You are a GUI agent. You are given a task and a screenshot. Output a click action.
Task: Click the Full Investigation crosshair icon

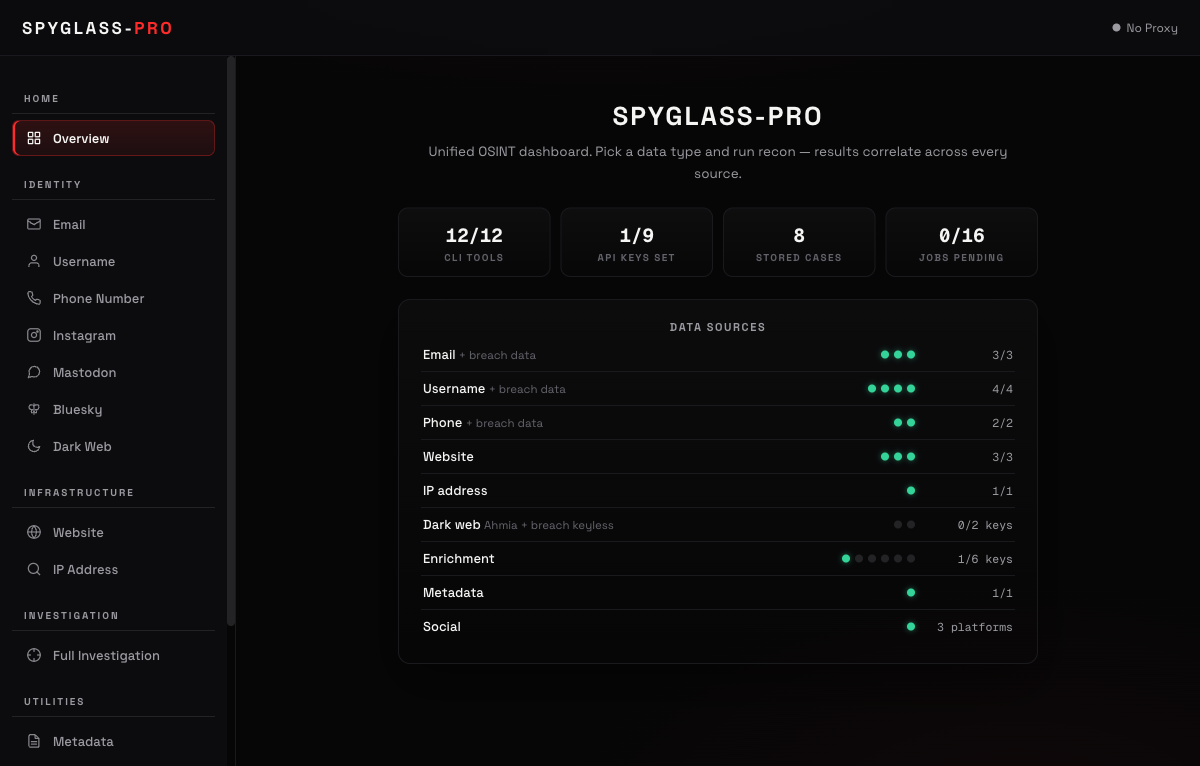34,655
